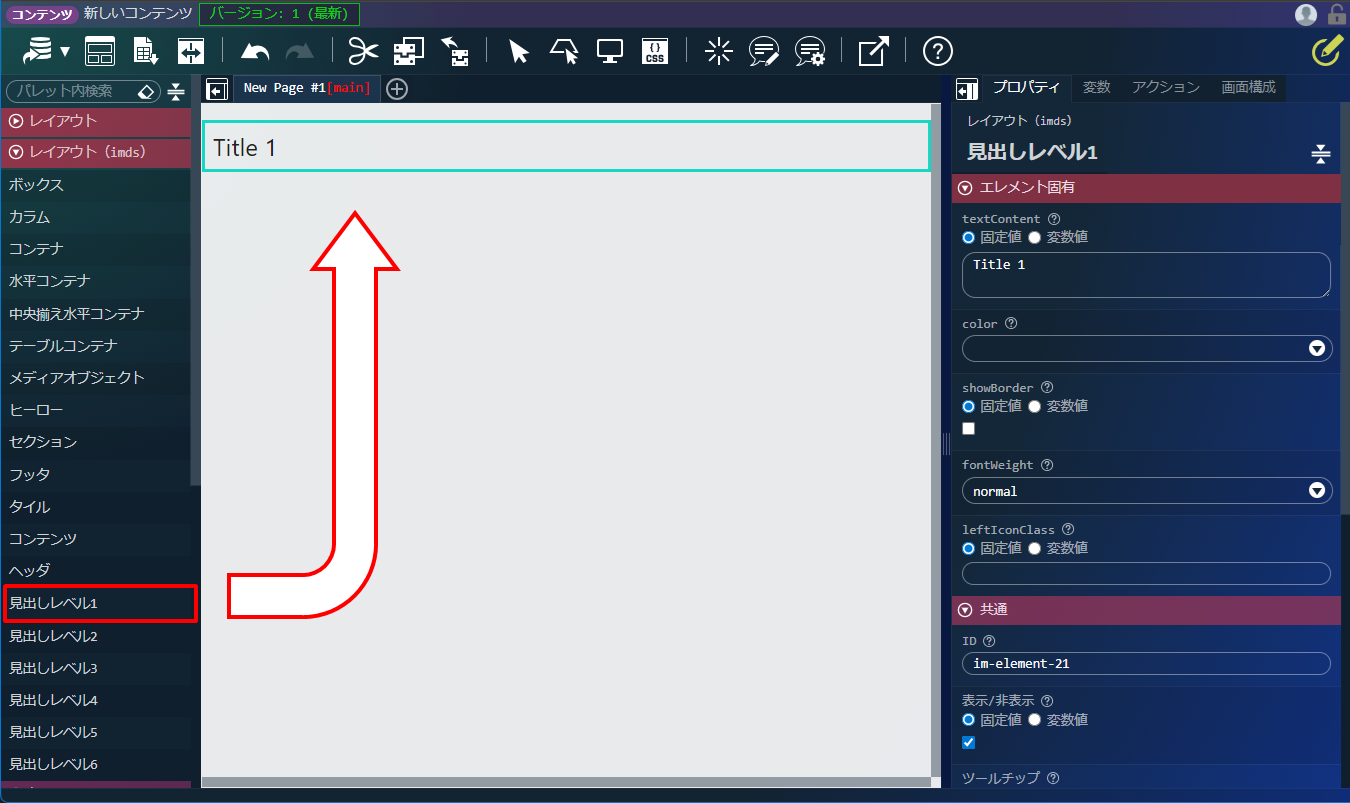Switch to the 画面構成 tab
1350x803 pixels.
(1249, 88)
